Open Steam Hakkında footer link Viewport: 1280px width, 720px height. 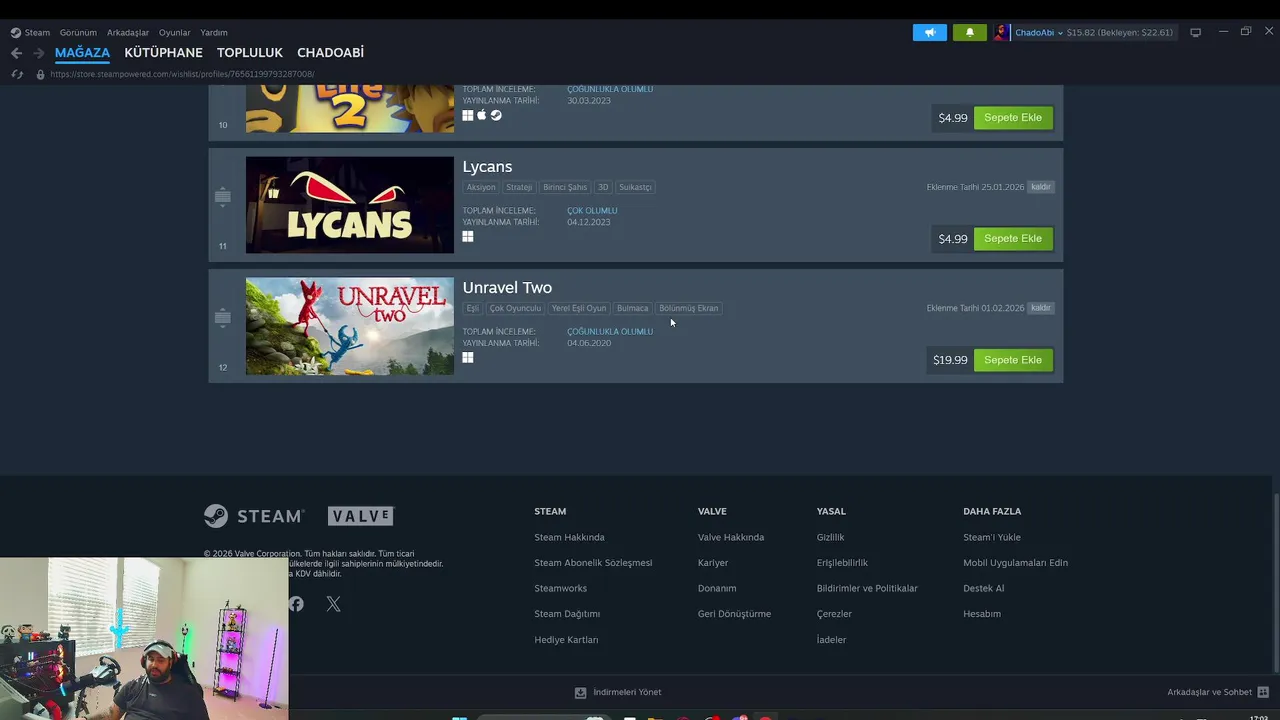[569, 537]
